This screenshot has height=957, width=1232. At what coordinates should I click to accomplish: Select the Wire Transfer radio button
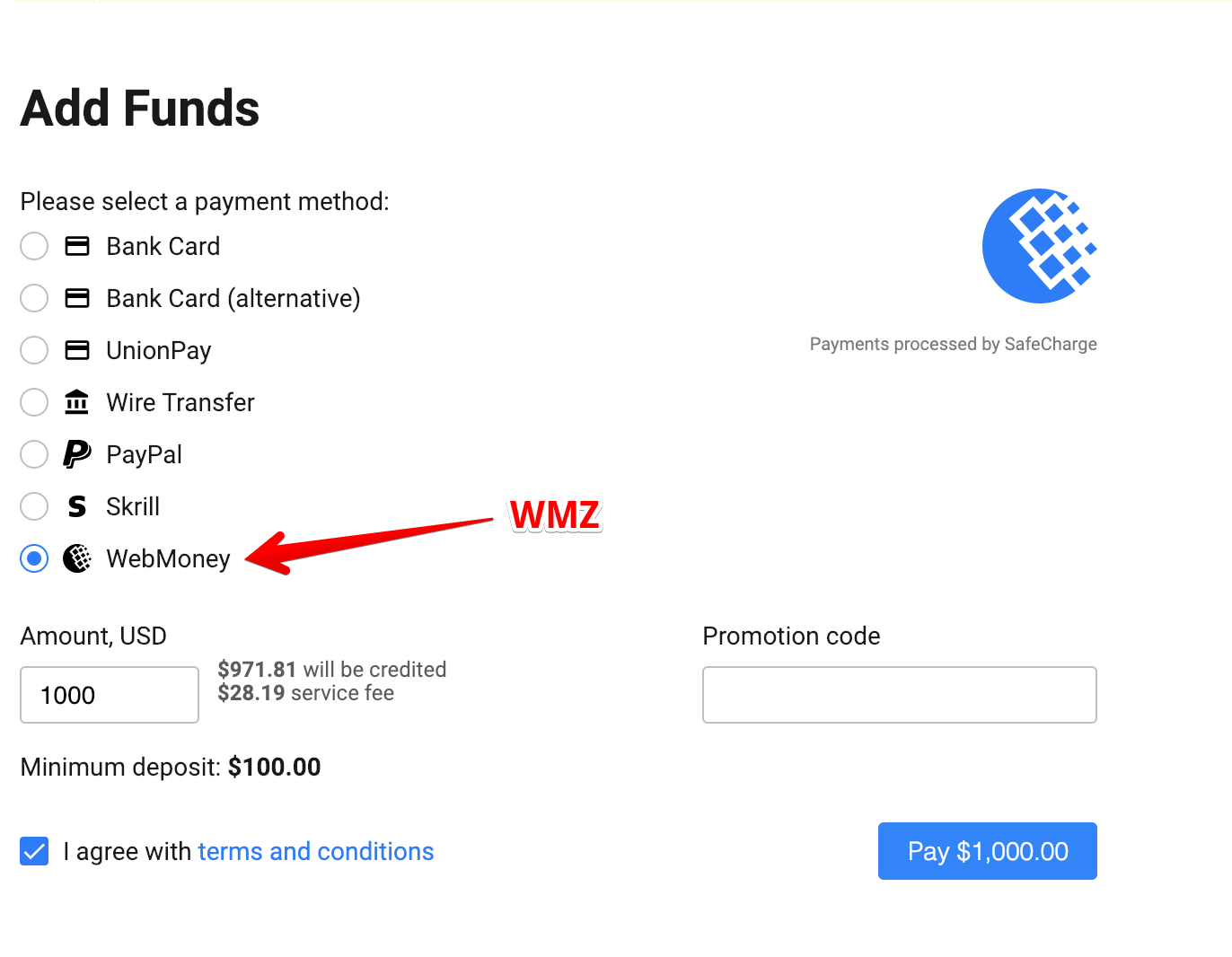pos(34,402)
